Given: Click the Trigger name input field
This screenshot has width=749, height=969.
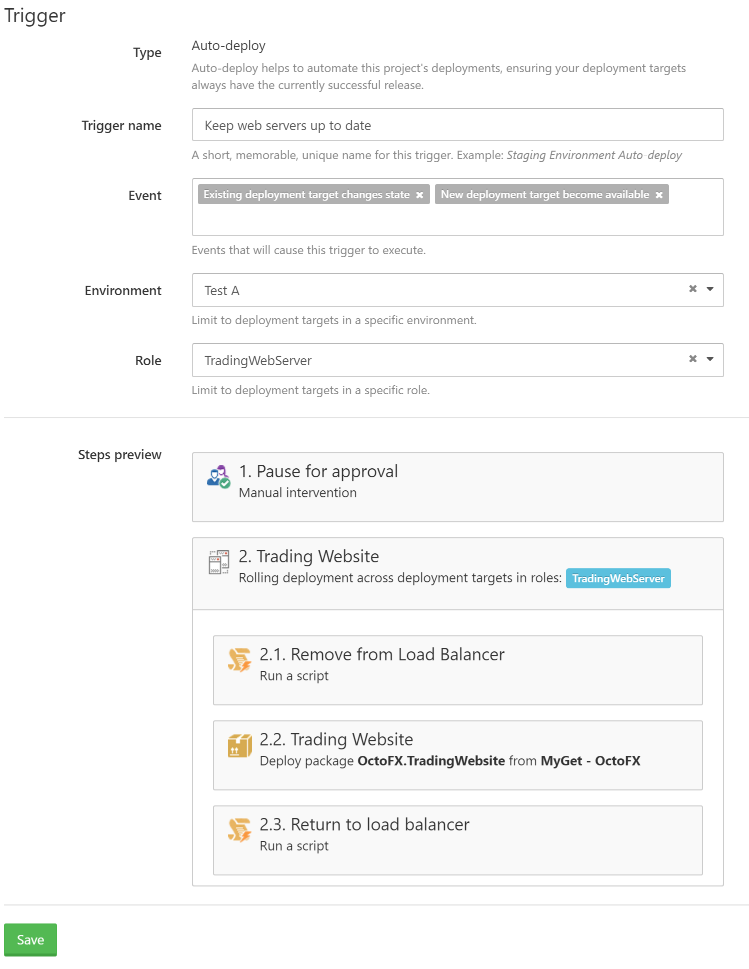Looking at the screenshot, I should coord(457,124).
